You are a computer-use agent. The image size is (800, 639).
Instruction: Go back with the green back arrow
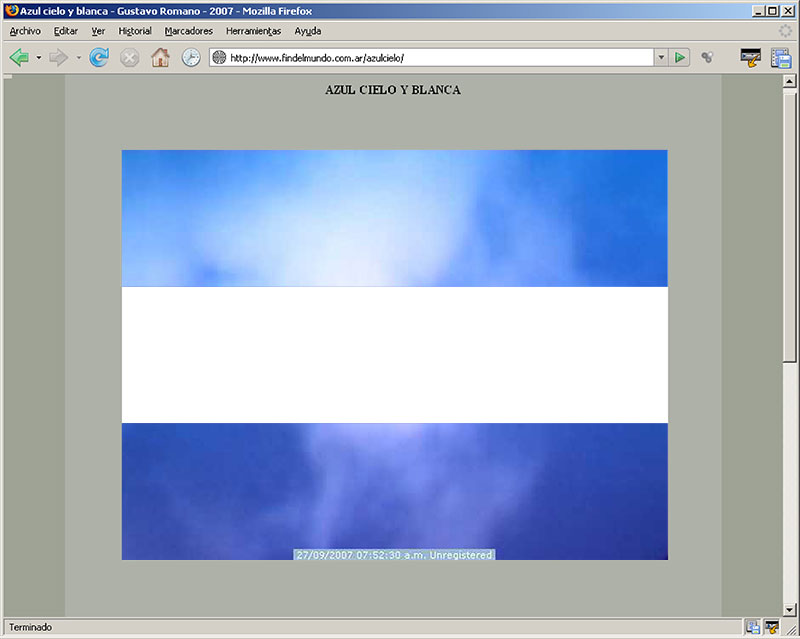(x=19, y=58)
